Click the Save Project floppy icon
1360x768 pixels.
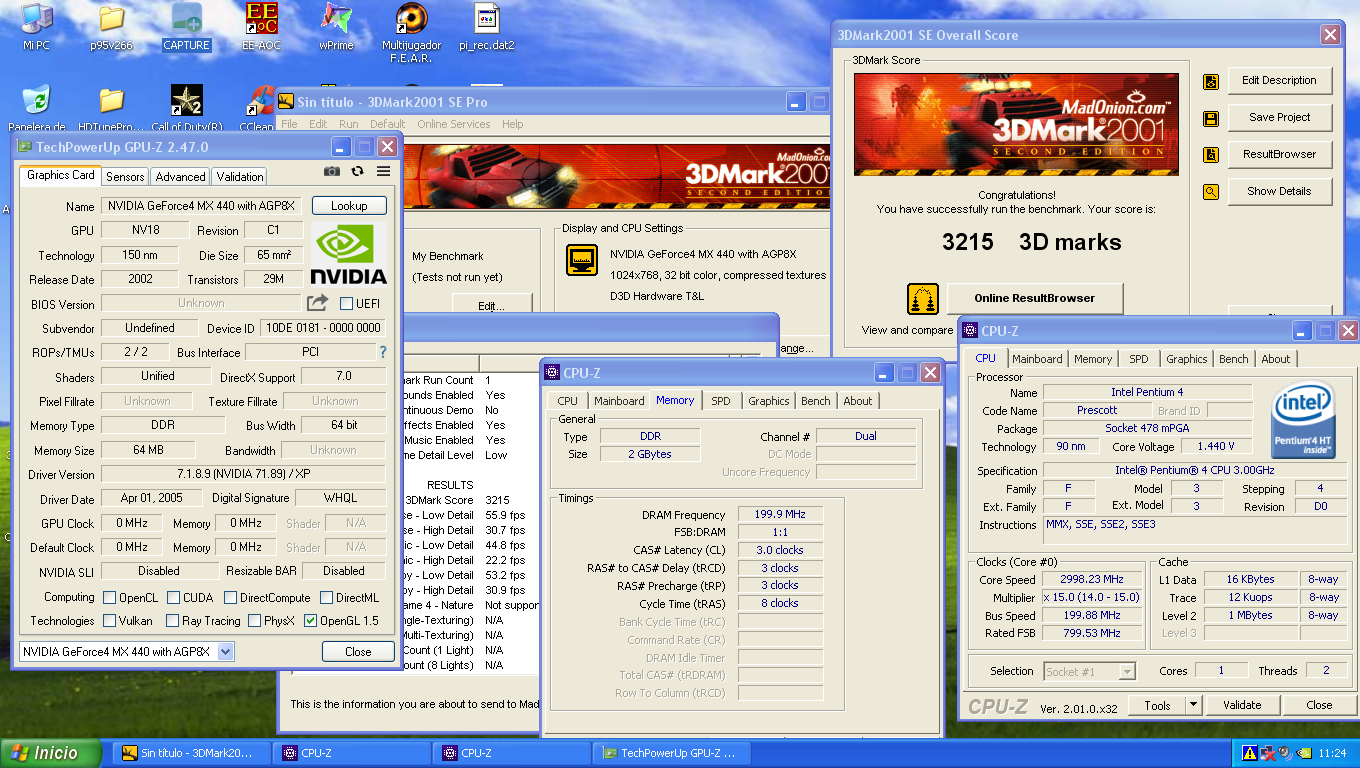1211,118
